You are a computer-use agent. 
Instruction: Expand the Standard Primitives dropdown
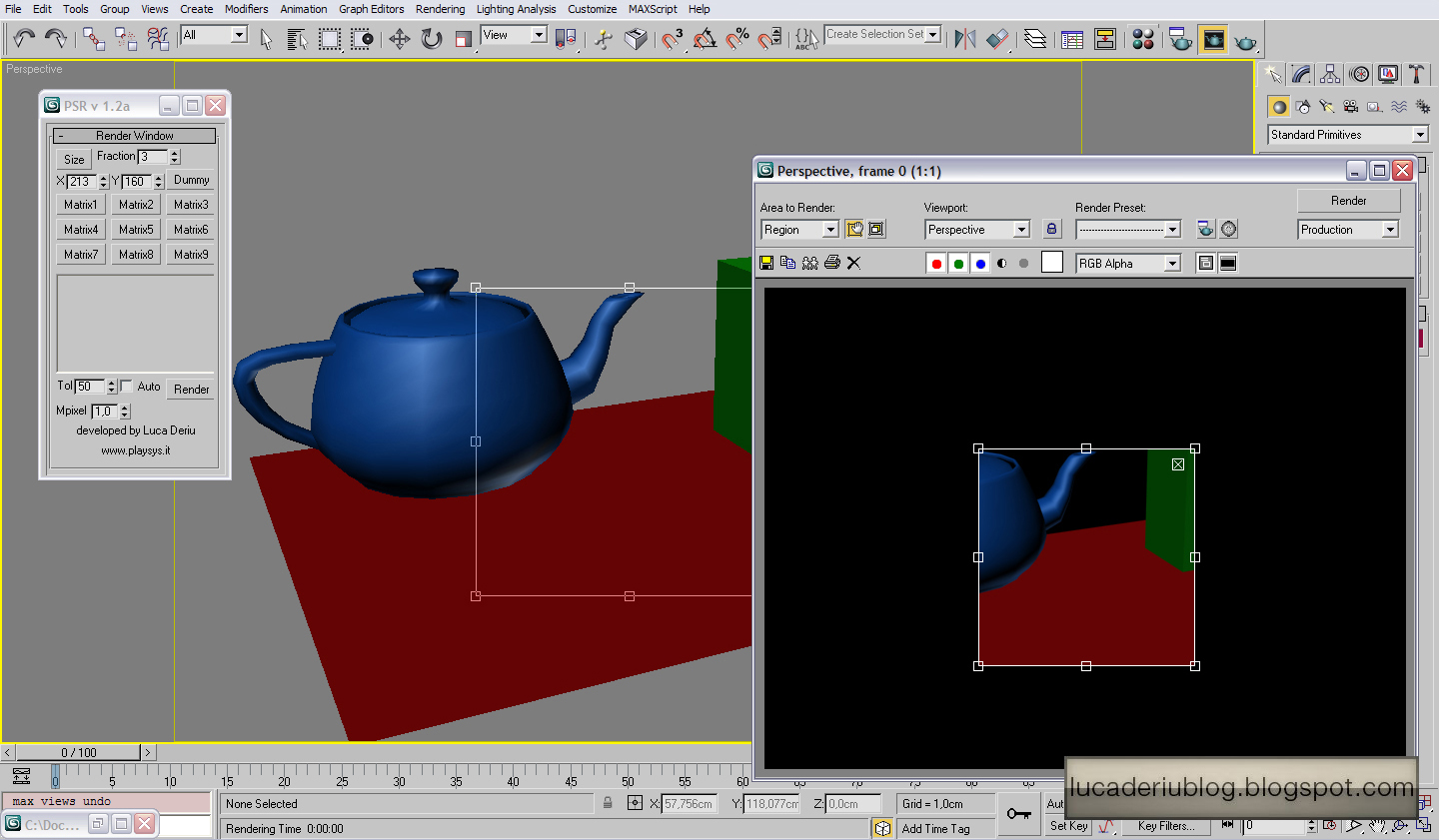[x=1348, y=134]
